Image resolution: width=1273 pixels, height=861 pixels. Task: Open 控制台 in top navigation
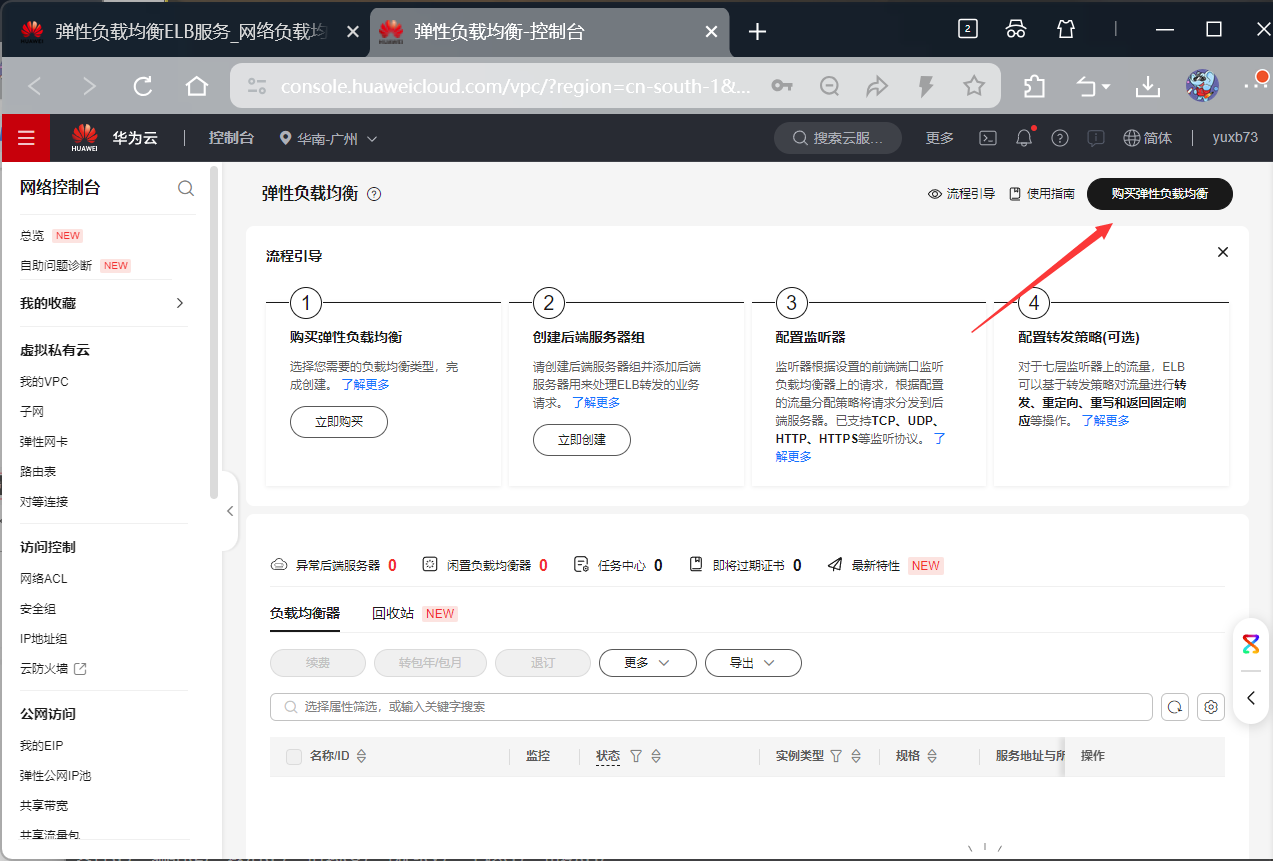pos(231,138)
